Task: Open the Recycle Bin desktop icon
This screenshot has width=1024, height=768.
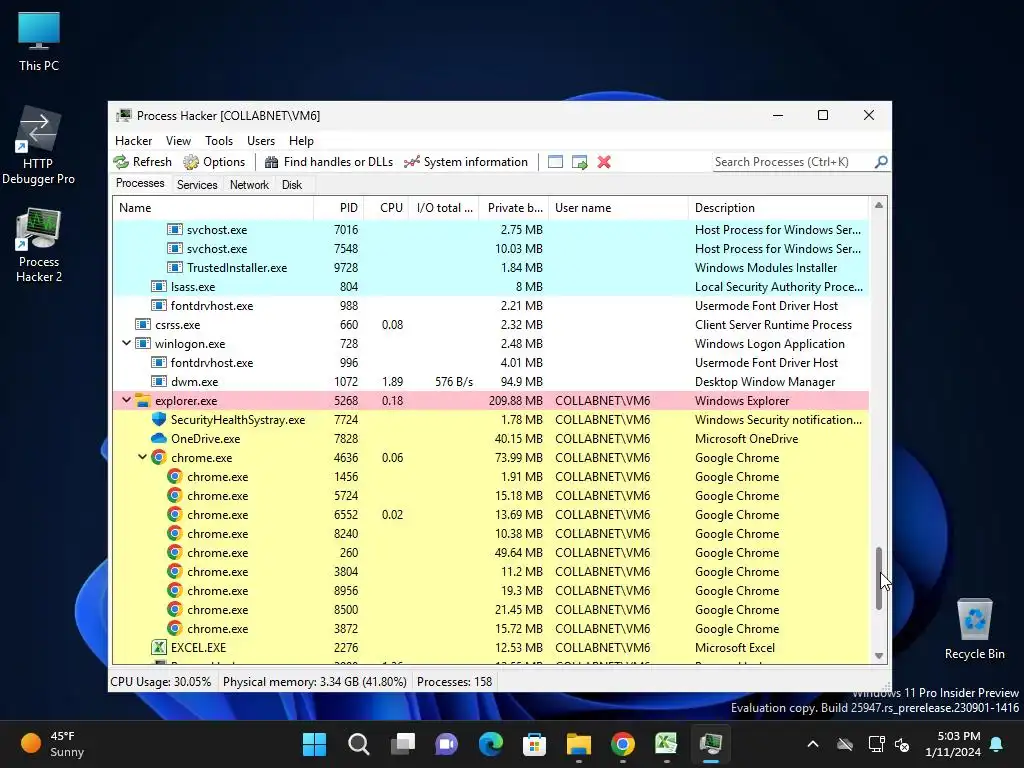Action: (974, 629)
